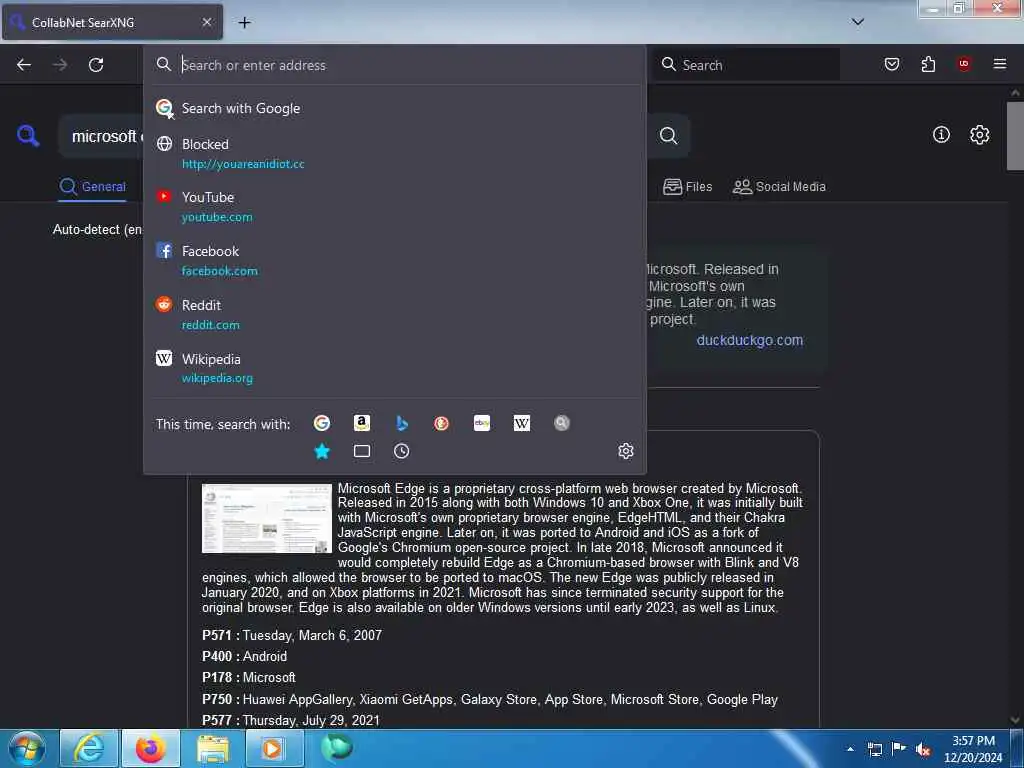Click the muted volume tray icon

tap(922, 749)
